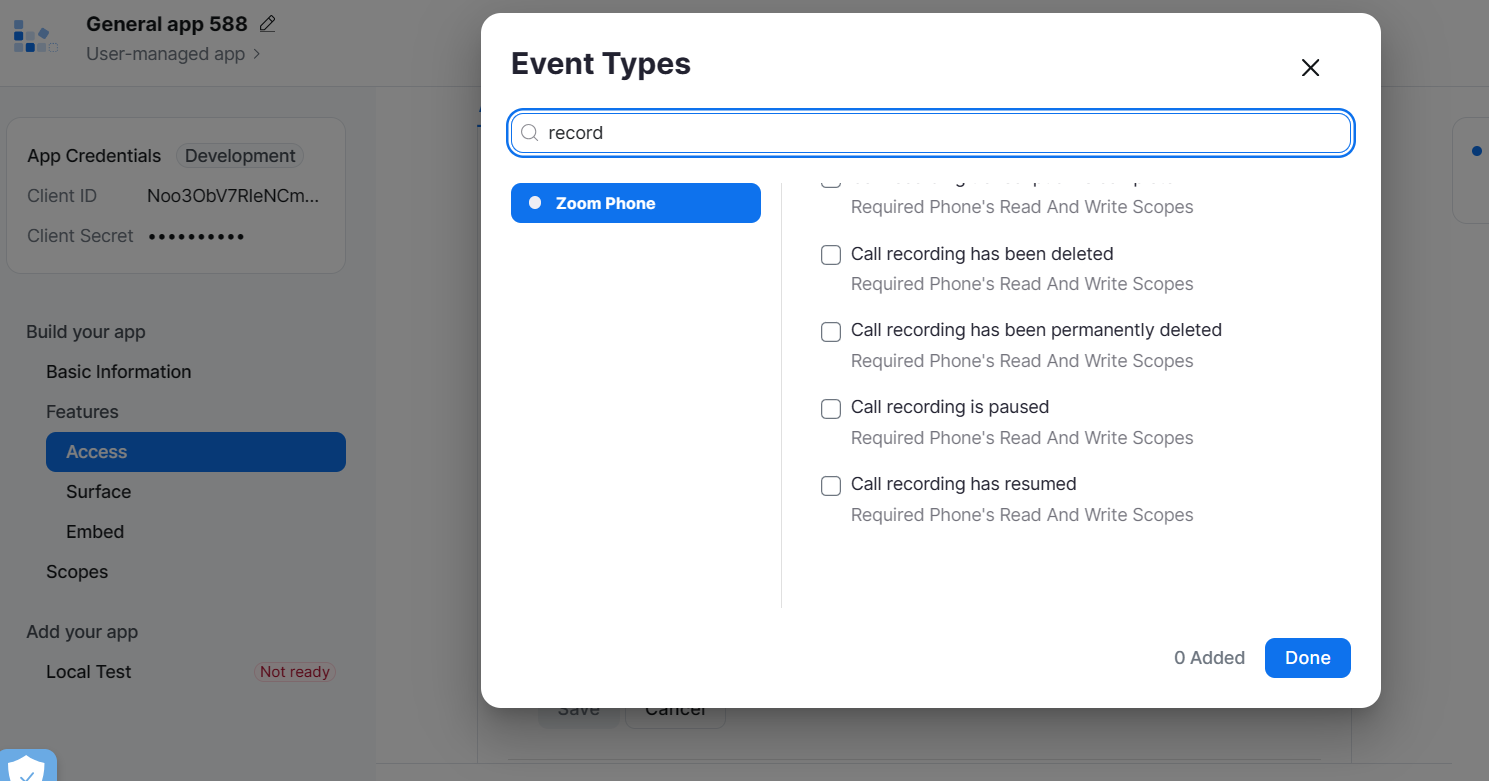This screenshot has width=1489, height=781.
Task: Click the 'Event Types' dialog heading
Action: 601,64
